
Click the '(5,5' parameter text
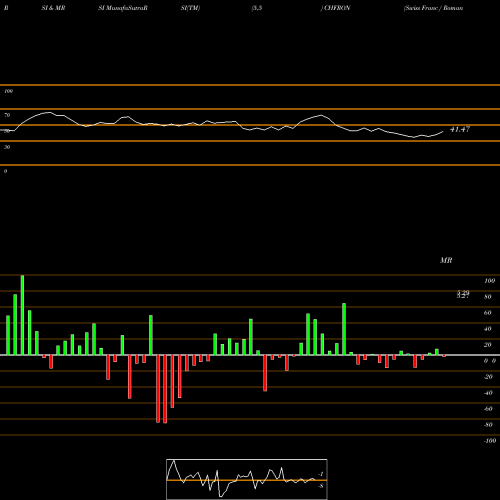coord(257,8)
